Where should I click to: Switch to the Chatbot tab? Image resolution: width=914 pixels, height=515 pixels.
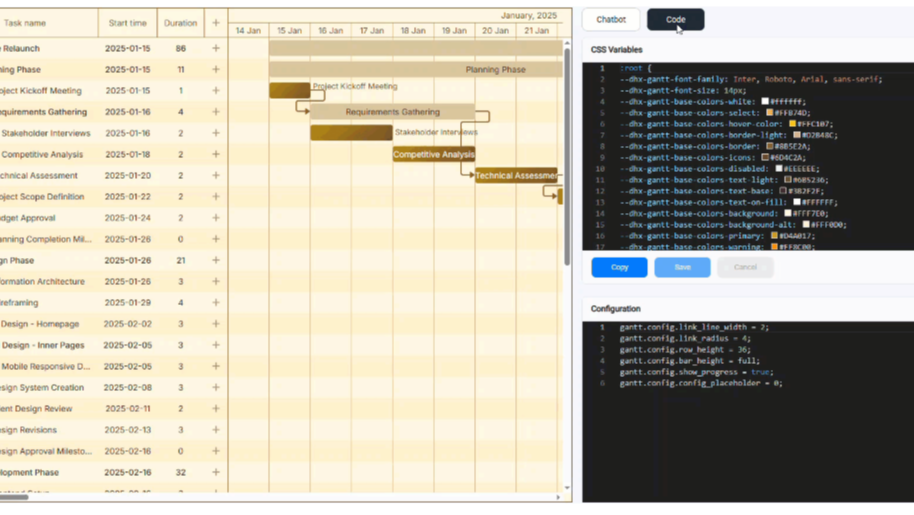(611, 19)
